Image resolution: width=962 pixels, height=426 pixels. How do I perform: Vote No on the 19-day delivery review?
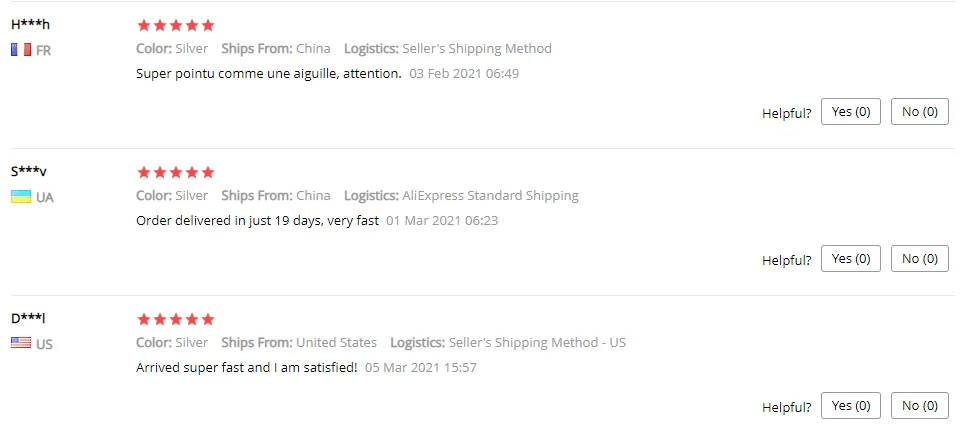point(920,259)
